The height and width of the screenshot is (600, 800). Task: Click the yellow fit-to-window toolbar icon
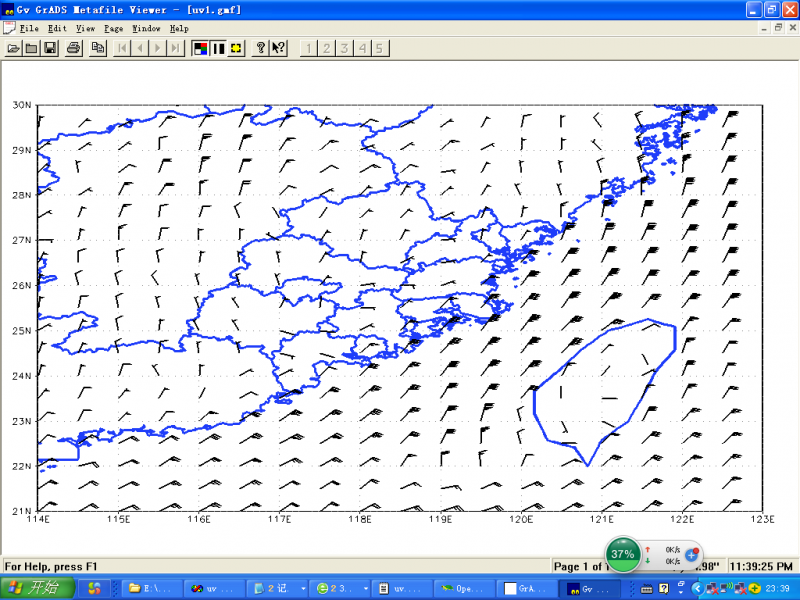point(237,48)
